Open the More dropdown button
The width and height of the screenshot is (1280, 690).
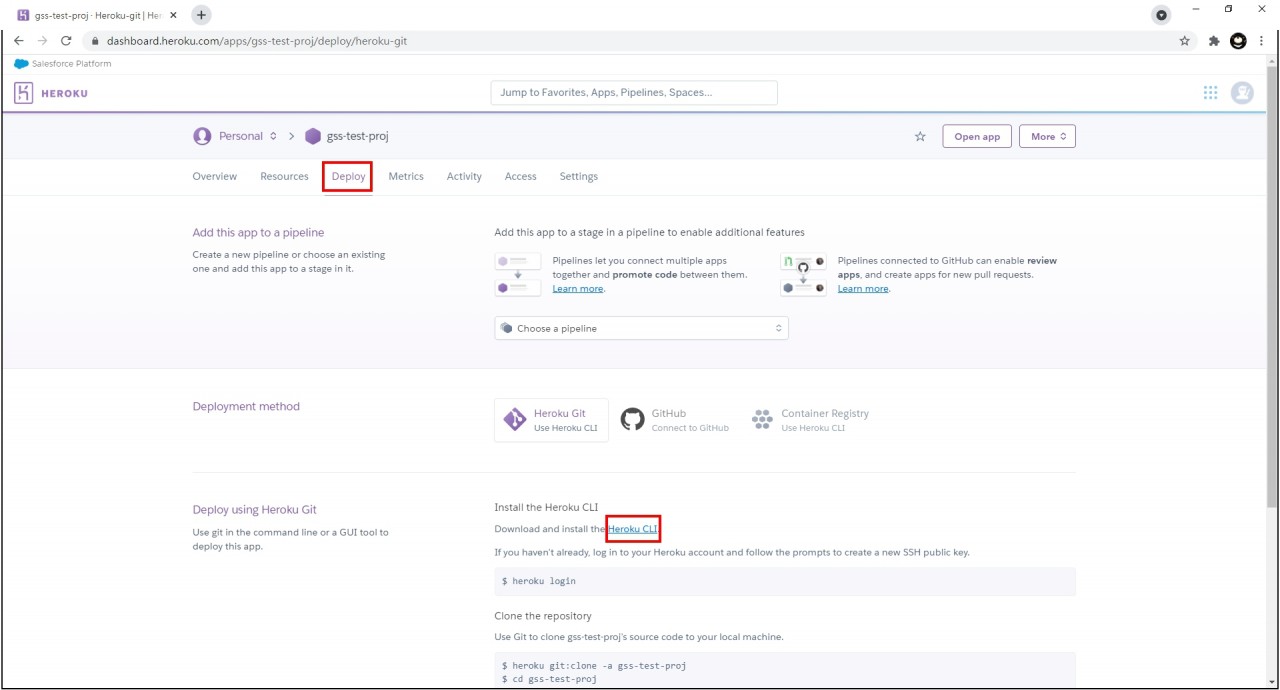(x=1047, y=137)
